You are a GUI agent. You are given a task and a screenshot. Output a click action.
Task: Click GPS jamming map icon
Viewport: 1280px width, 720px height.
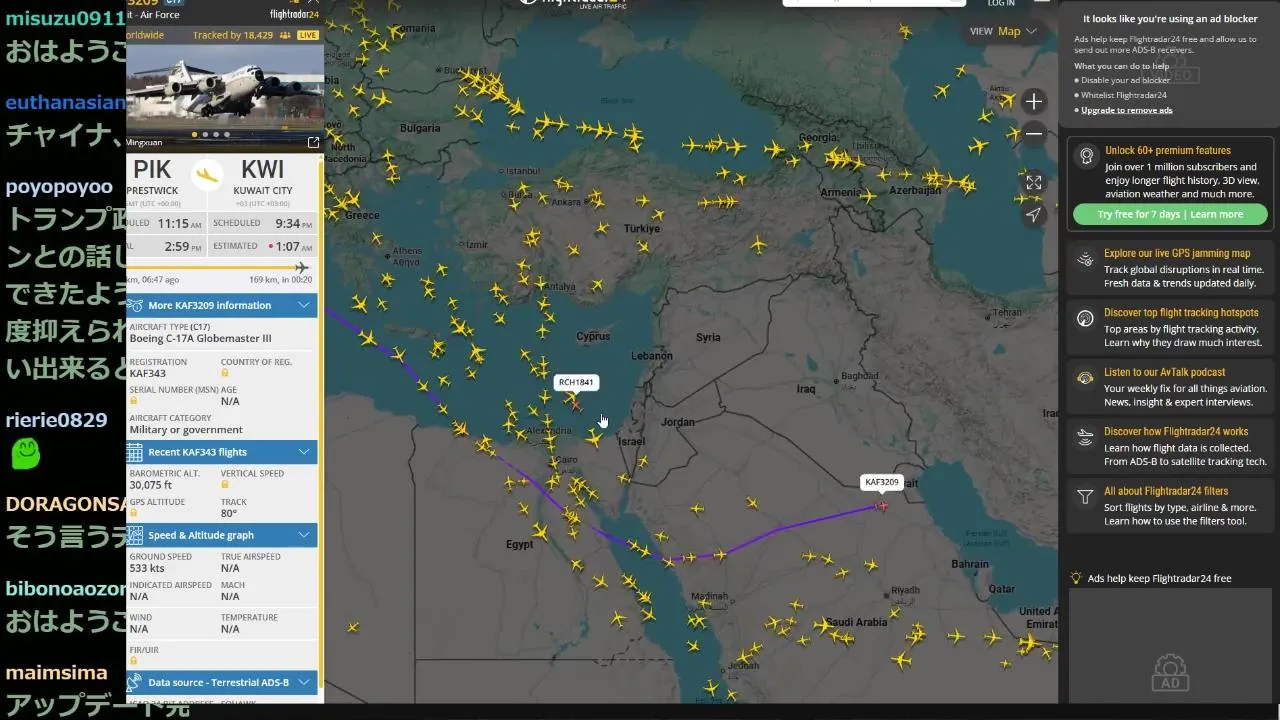[x=1085, y=260]
